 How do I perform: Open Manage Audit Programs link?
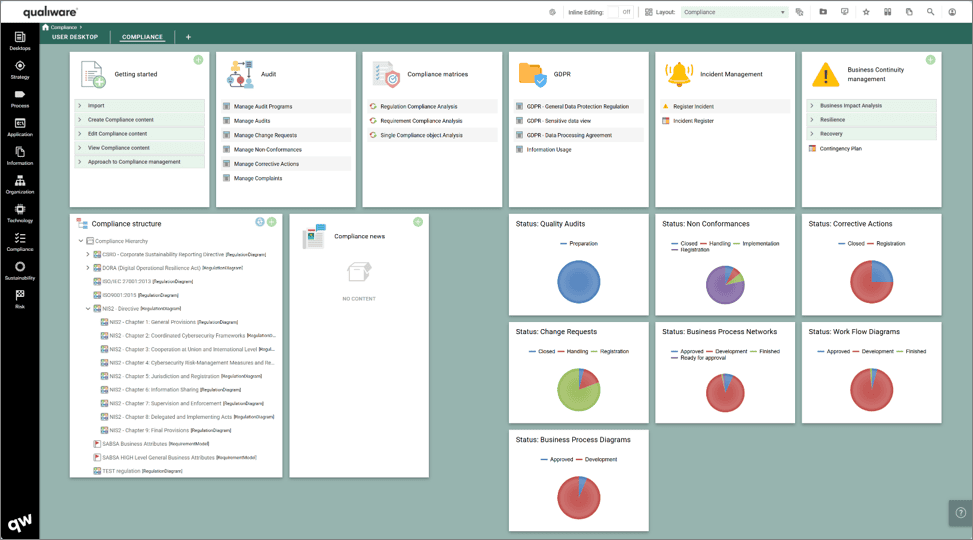263,106
